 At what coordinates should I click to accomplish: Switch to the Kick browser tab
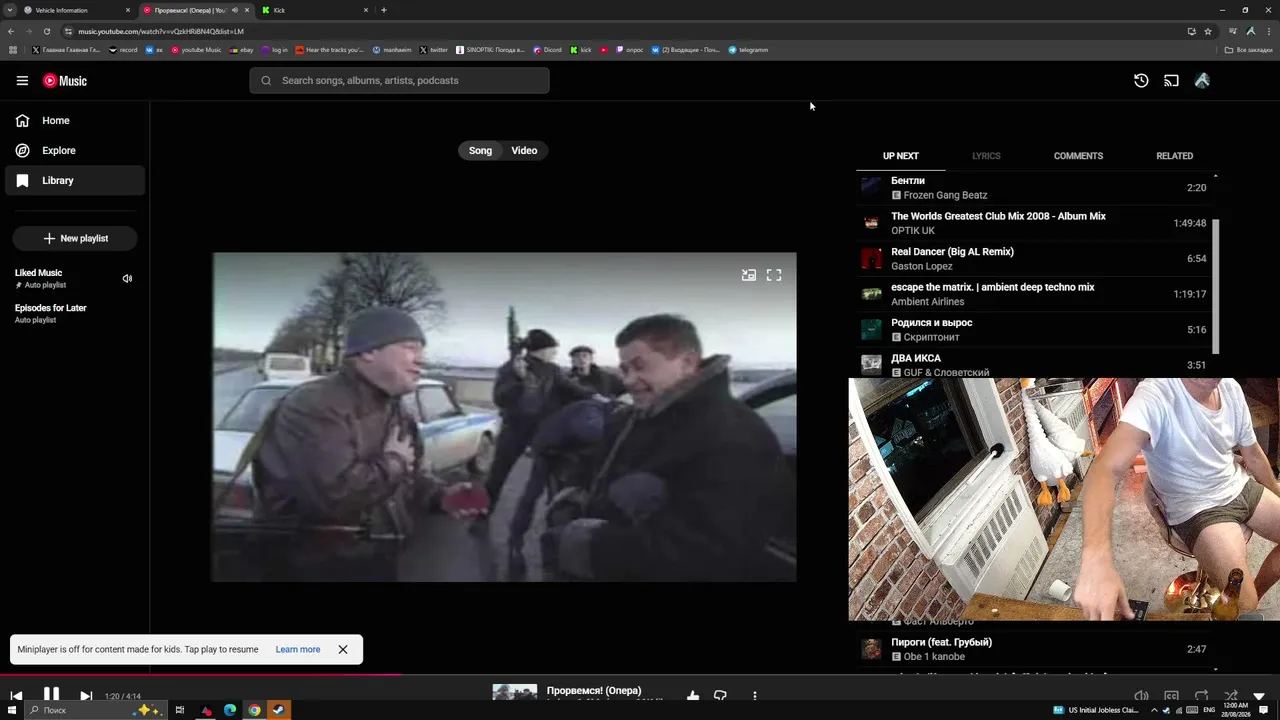(x=315, y=10)
